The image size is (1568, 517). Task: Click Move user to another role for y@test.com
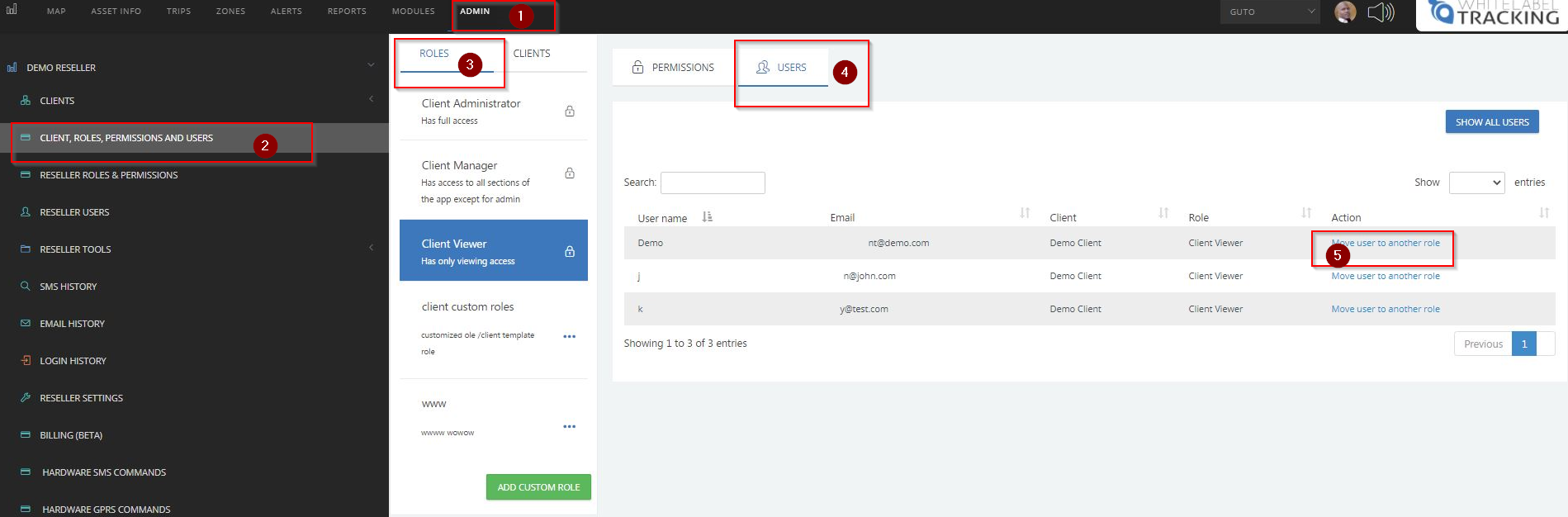[x=1386, y=309]
